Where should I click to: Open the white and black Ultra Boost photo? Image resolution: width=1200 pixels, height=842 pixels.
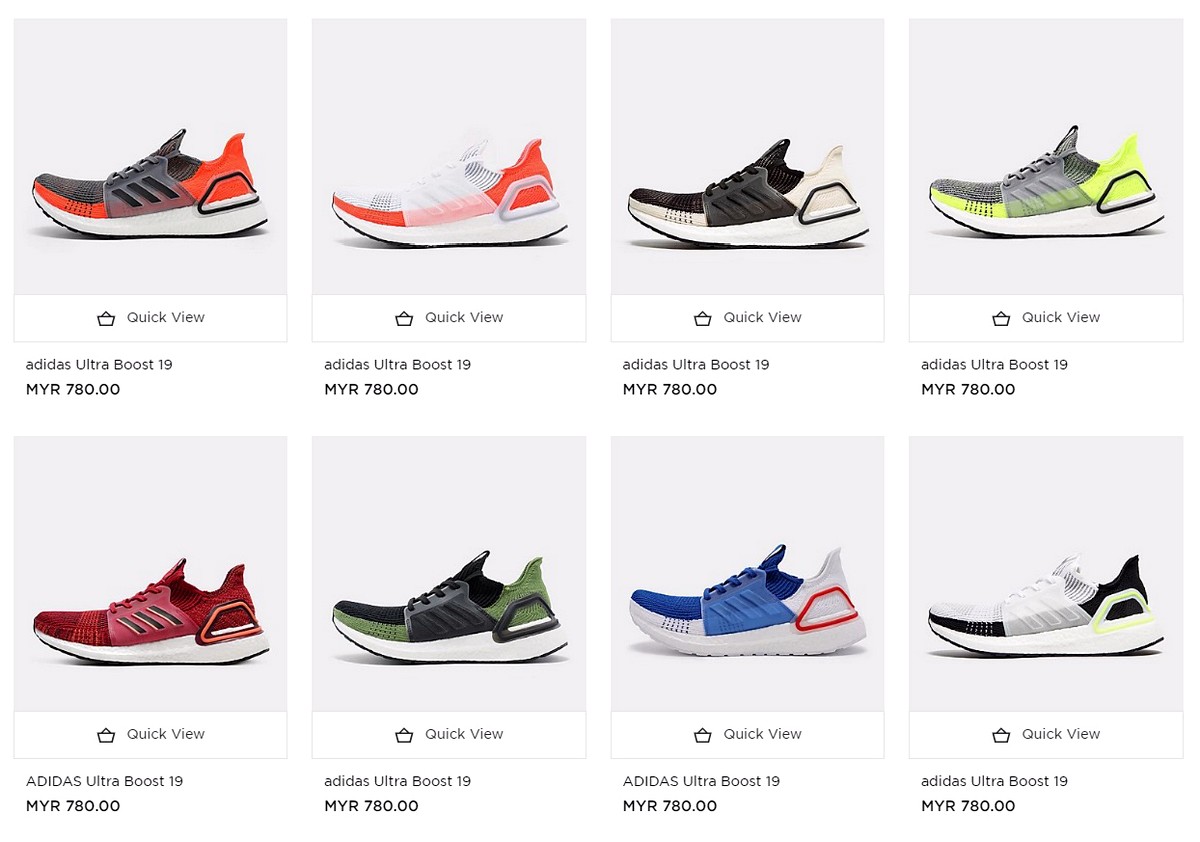point(1046,573)
